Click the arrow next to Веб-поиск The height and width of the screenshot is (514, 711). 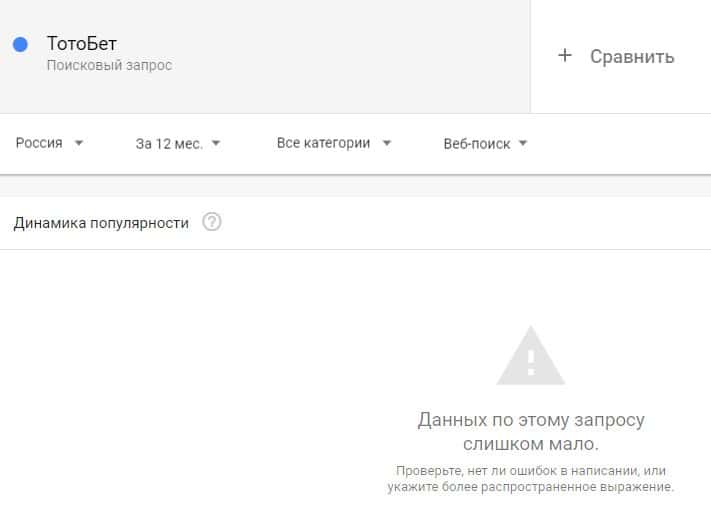coord(523,143)
